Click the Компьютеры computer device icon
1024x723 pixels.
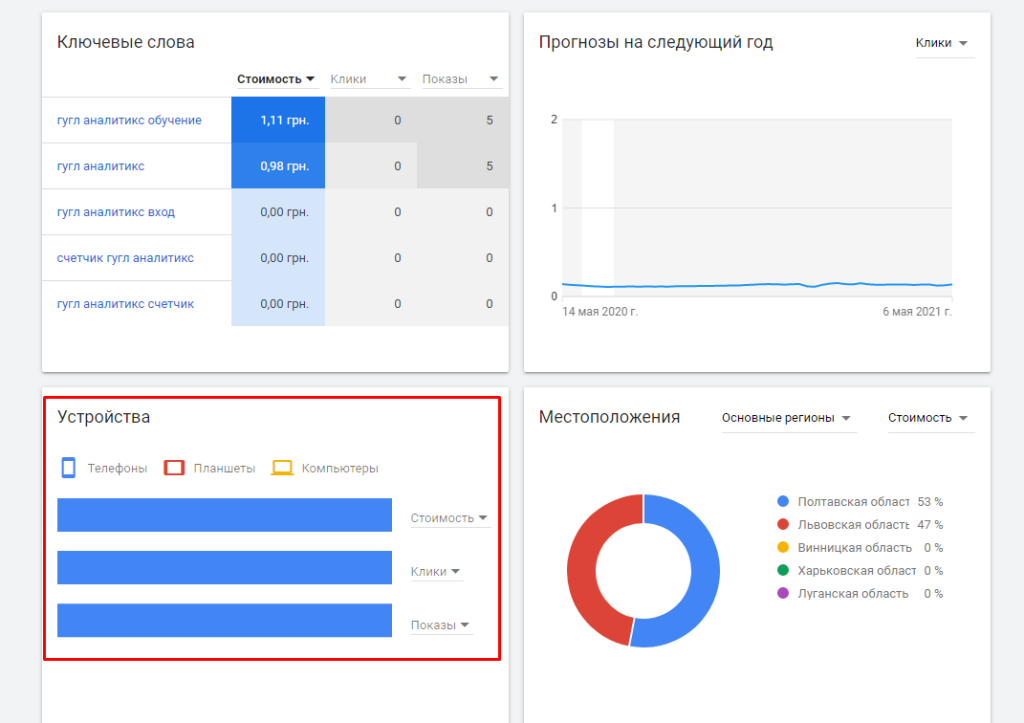coord(283,468)
